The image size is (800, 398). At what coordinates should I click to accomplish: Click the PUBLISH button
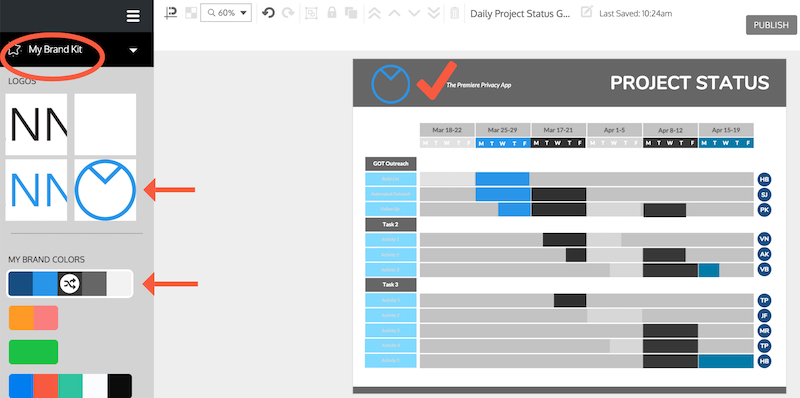pos(771,25)
